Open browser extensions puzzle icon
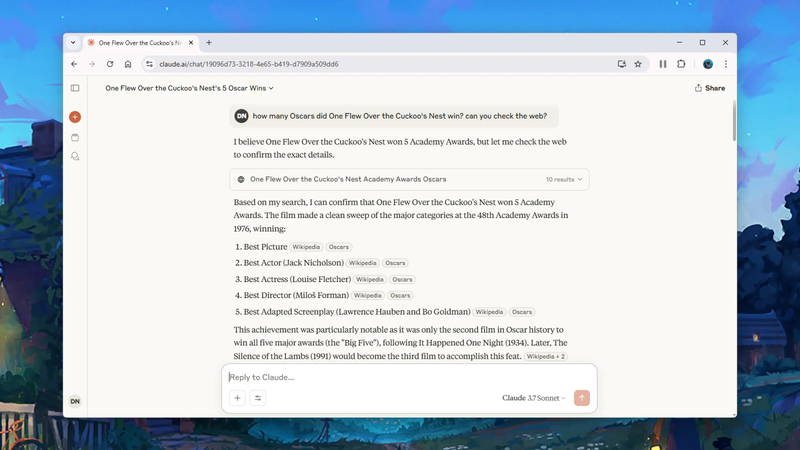Screen dimensions: 800x450 pyautogui.click(x=681, y=64)
